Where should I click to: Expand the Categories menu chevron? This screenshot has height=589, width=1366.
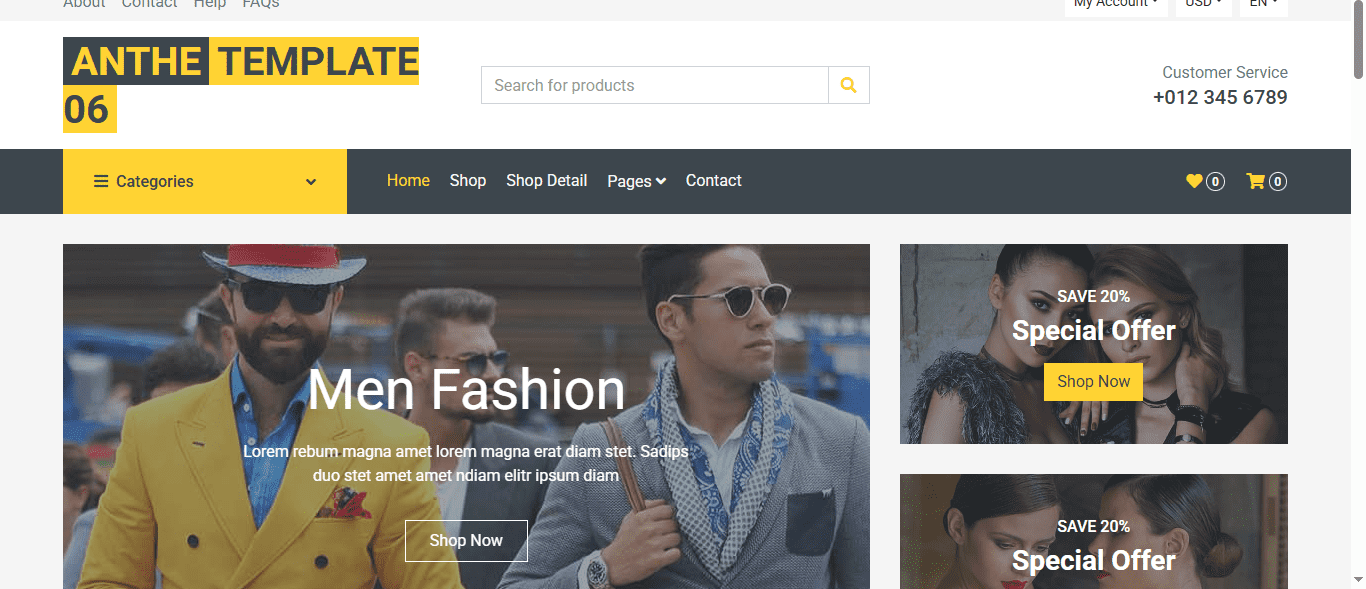coord(309,181)
